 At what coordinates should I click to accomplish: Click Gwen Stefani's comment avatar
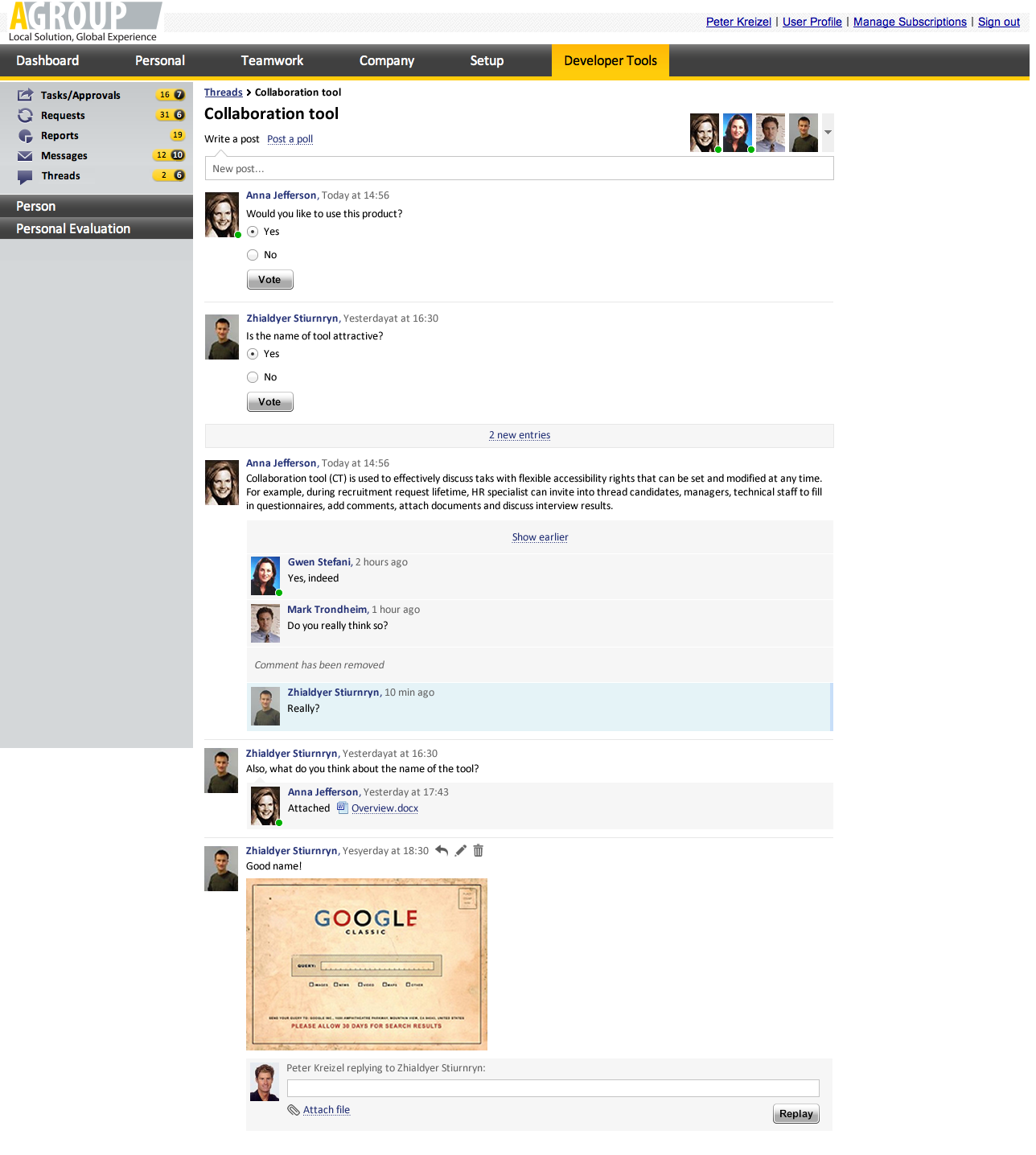[265, 575]
